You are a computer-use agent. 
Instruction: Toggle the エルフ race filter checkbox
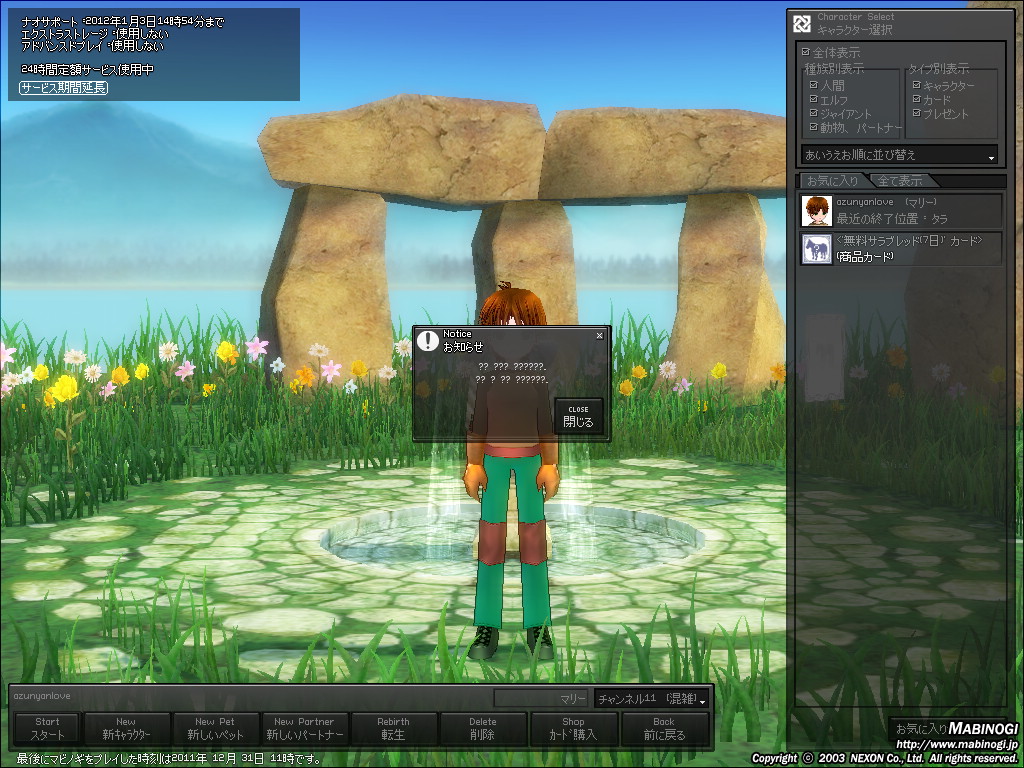tap(814, 100)
